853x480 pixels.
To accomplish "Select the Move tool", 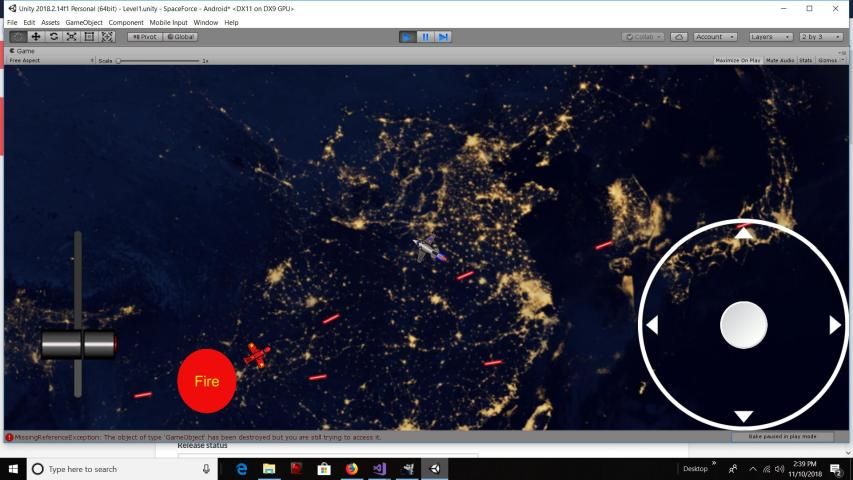I will coord(36,37).
